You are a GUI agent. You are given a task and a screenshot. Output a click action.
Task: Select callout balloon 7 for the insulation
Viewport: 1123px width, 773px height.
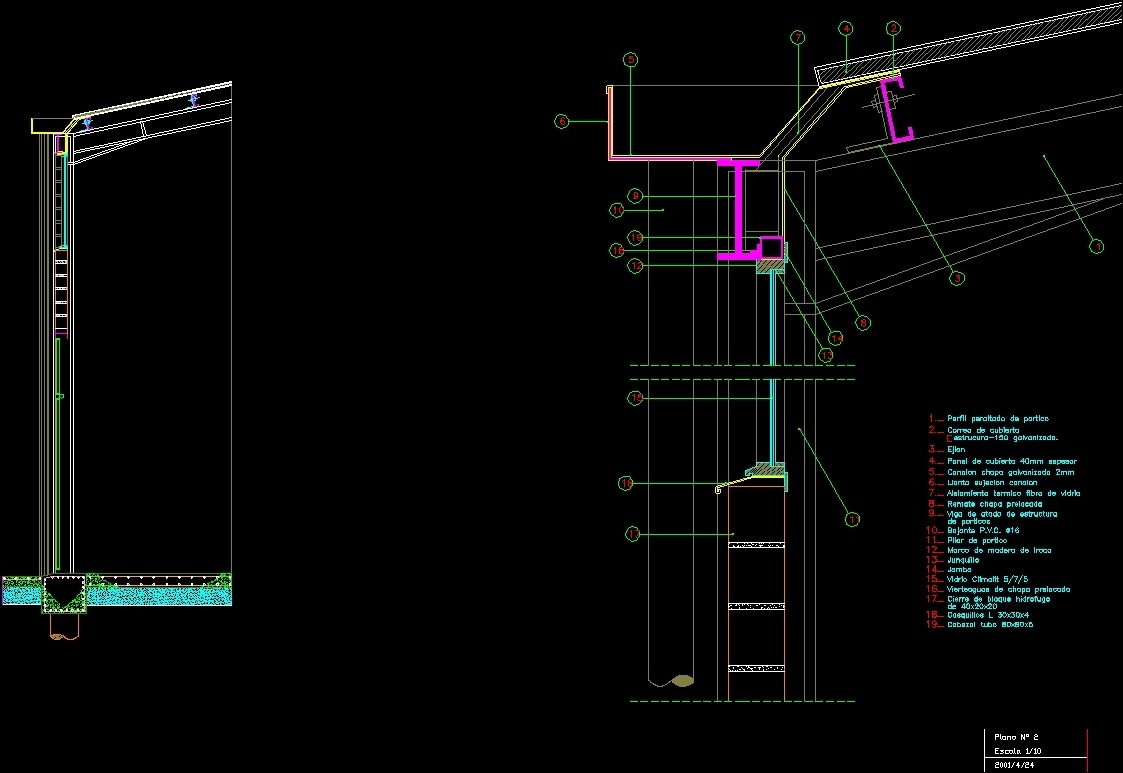click(x=797, y=38)
